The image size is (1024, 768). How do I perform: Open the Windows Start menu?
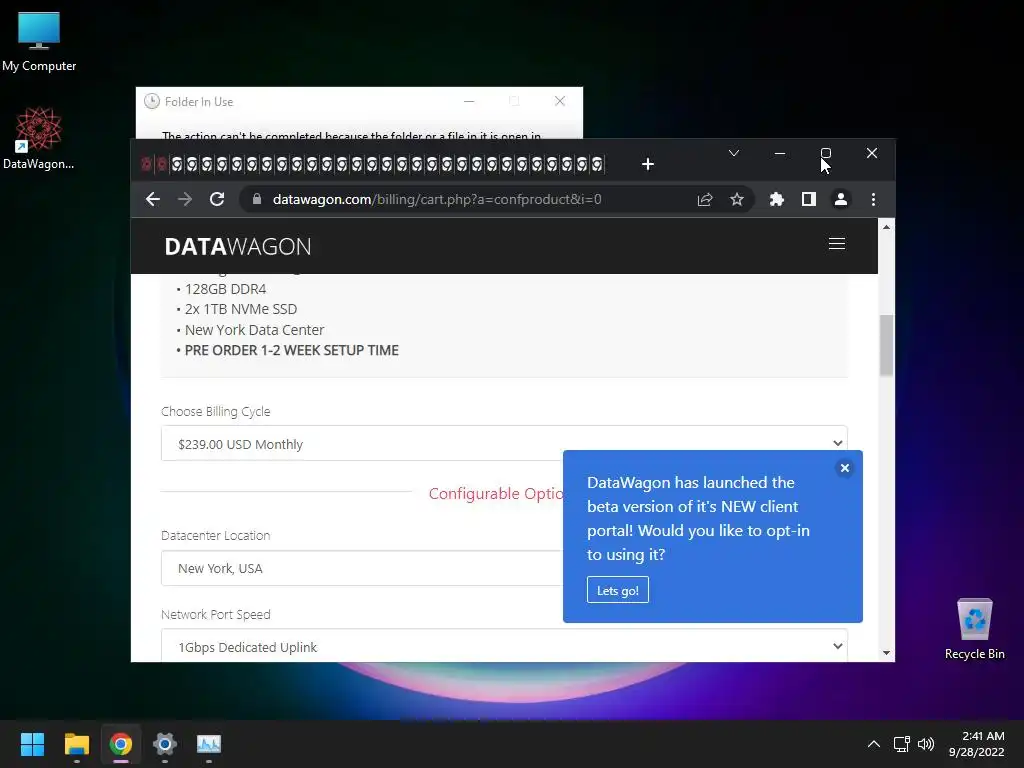pyautogui.click(x=32, y=744)
